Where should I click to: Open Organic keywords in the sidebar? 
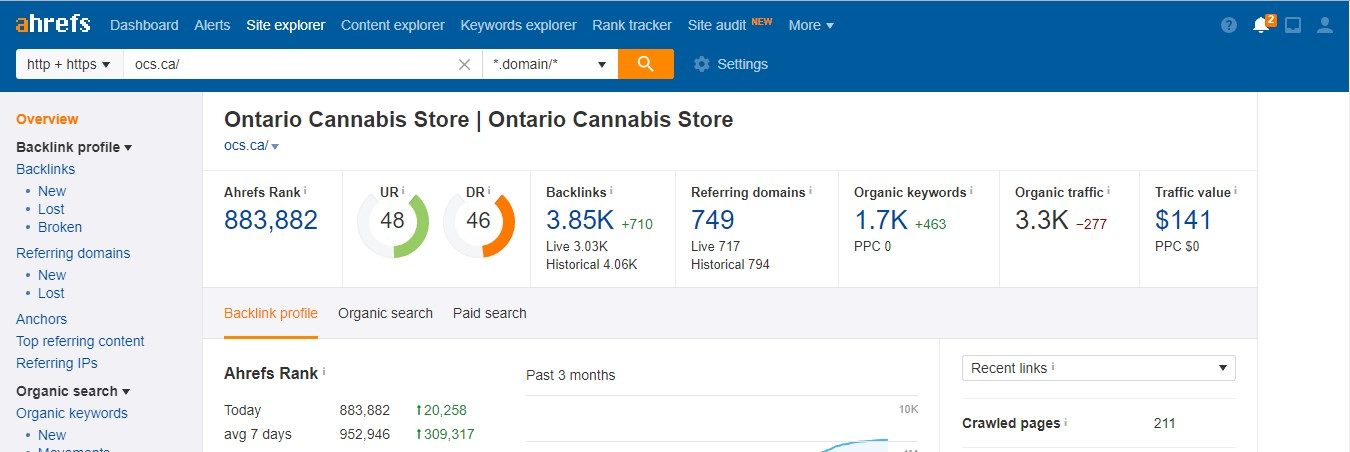coord(72,413)
